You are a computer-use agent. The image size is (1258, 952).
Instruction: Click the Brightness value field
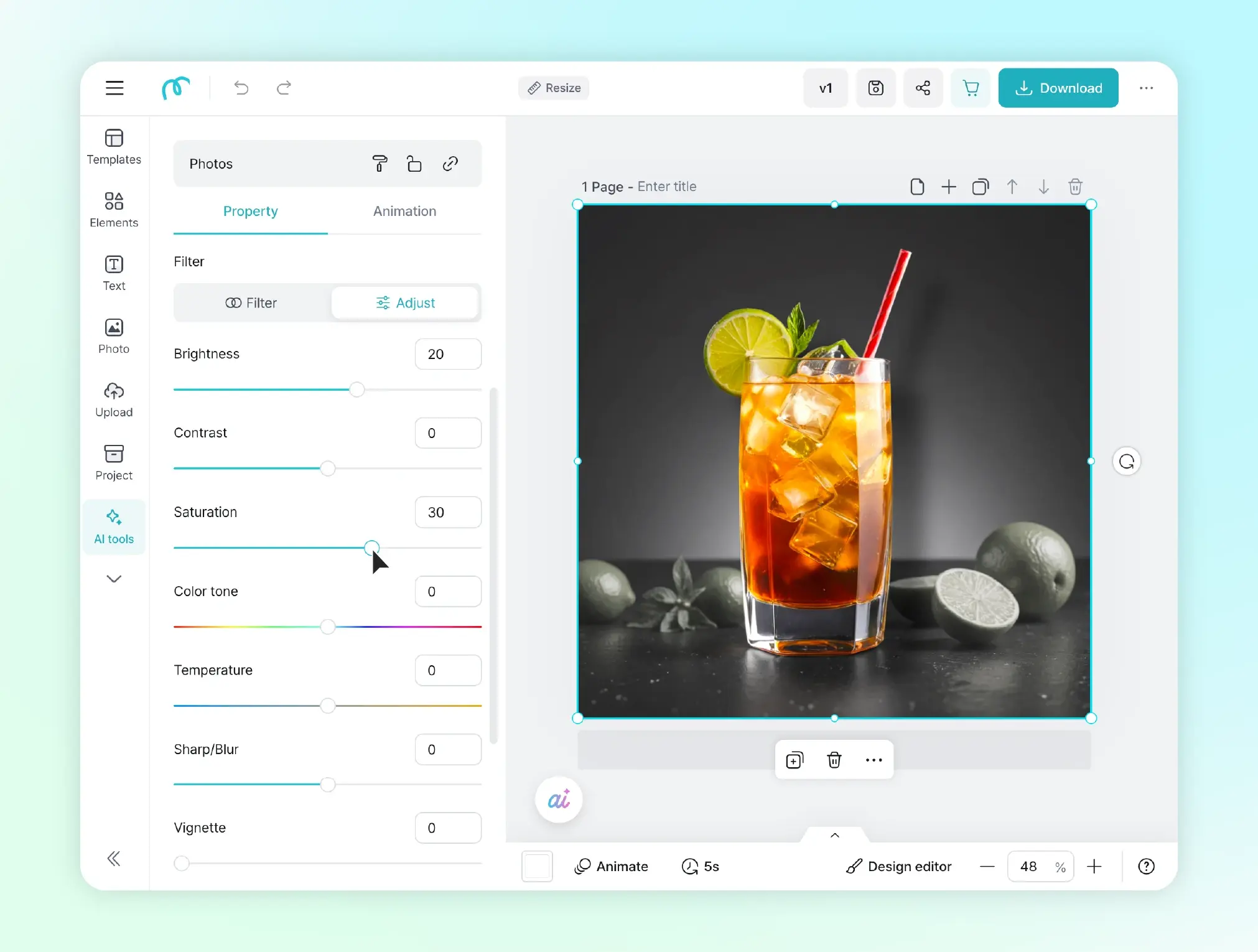click(448, 354)
